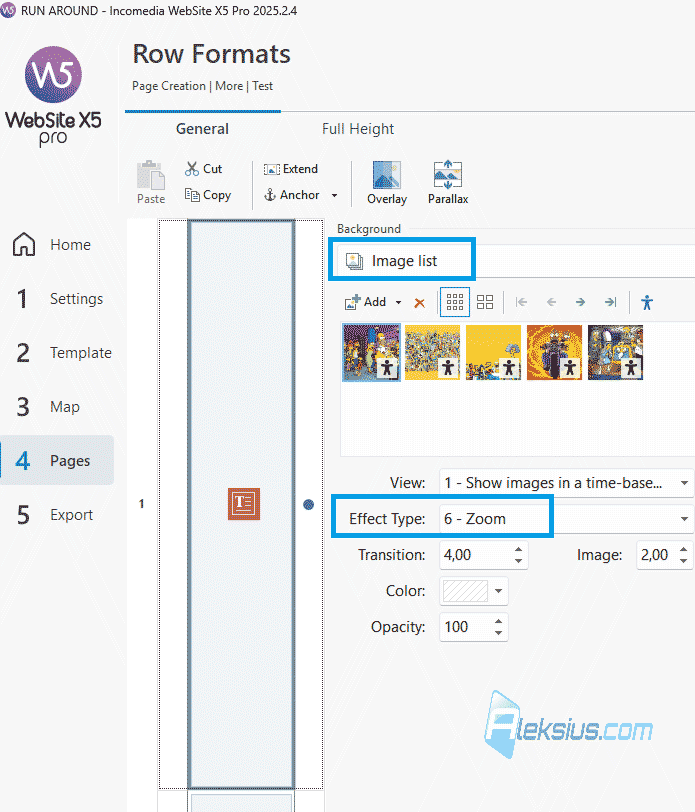Go to Home in sidebar
Image resolution: width=695 pixels, height=812 pixels.
coord(57,244)
